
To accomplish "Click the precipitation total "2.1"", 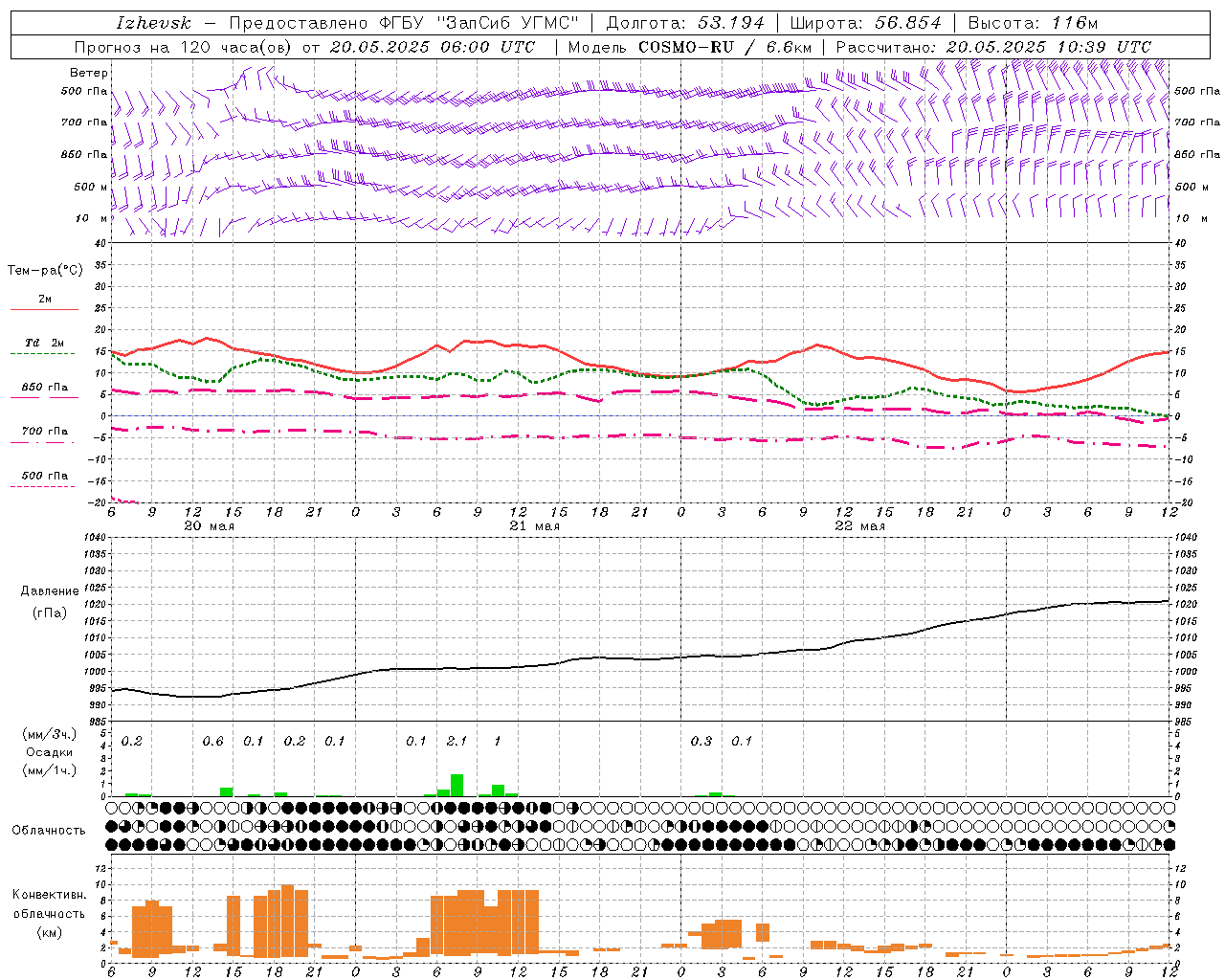I will coord(457,741).
